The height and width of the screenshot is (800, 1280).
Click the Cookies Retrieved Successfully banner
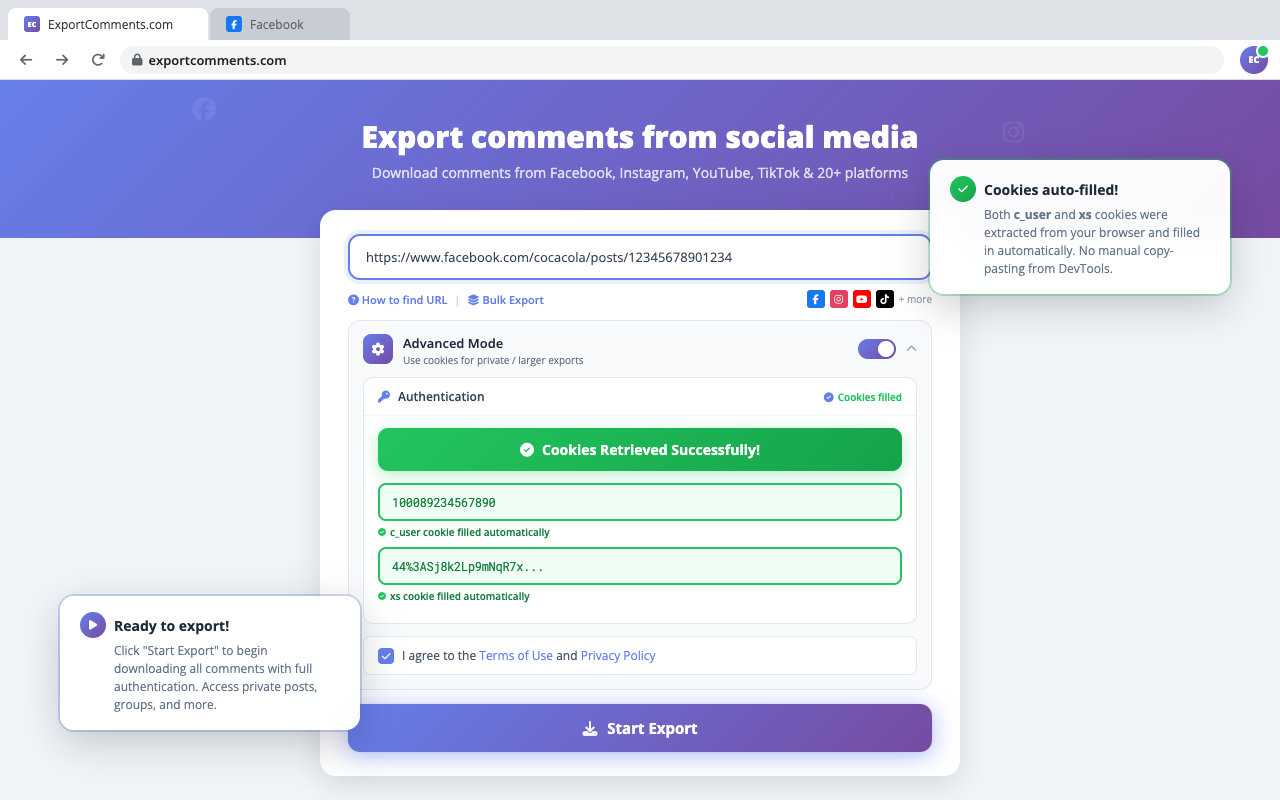pos(640,450)
